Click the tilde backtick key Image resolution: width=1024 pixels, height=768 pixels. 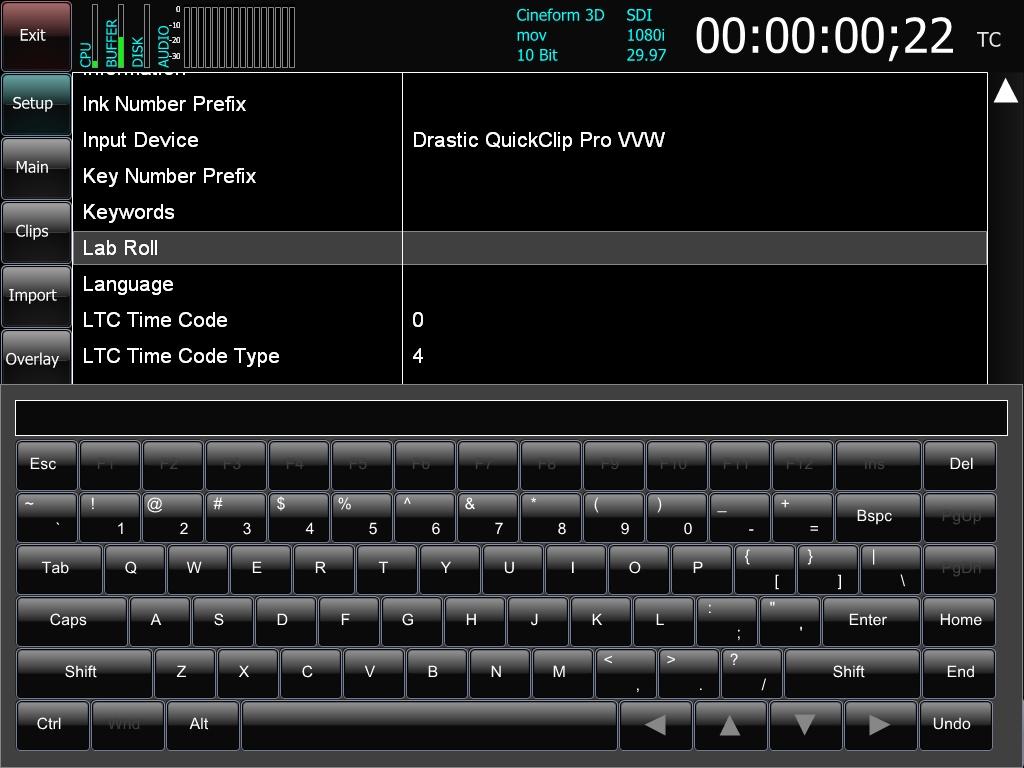coord(46,517)
